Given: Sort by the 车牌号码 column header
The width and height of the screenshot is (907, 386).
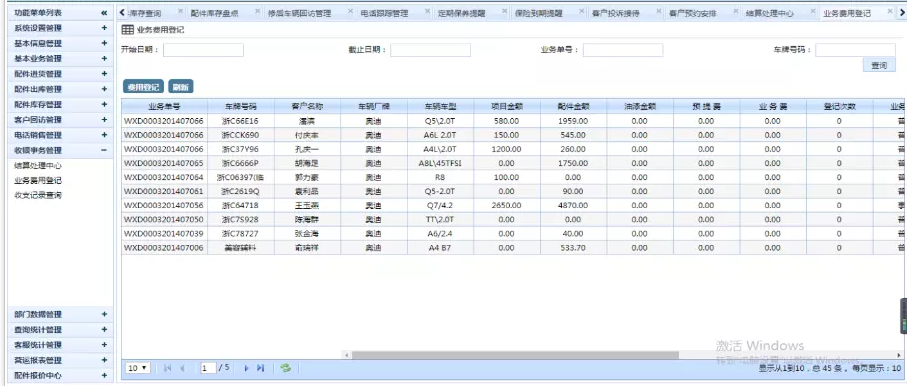Looking at the screenshot, I should (x=241, y=106).
